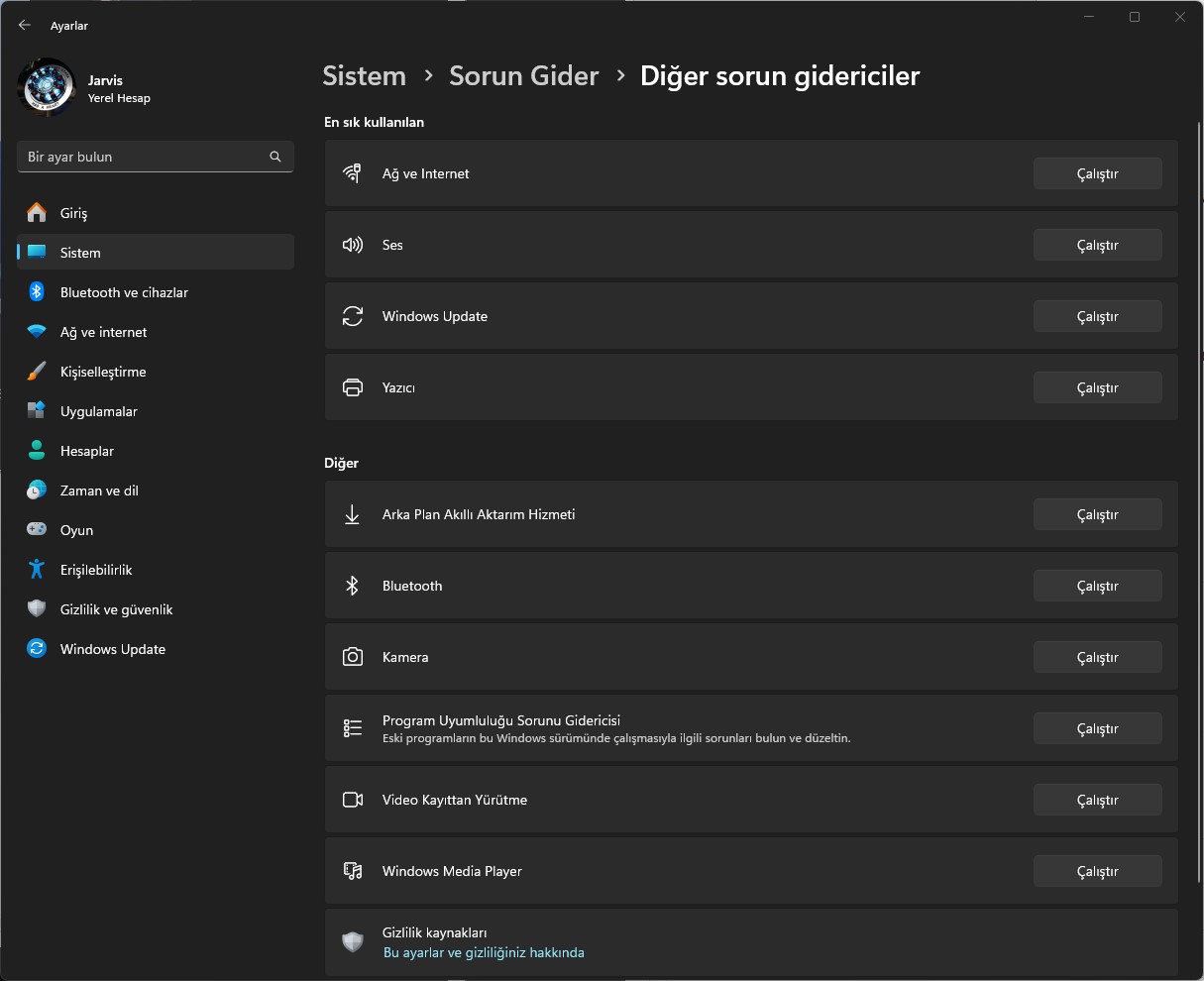Screen dimensions: 1204x981
Task: Click the 'Gizlilik kaynakları' label
Action: click(x=434, y=933)
